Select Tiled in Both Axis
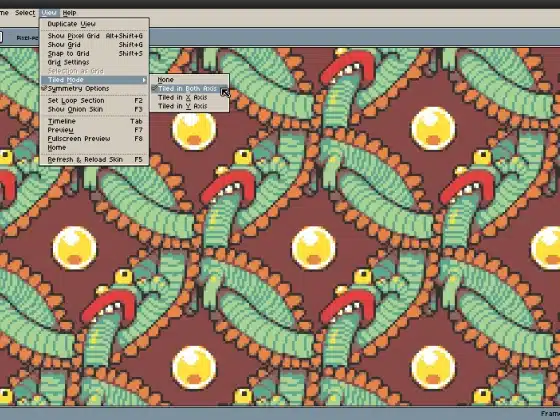This screenshot has height=420, width=560. click(189, 89)
